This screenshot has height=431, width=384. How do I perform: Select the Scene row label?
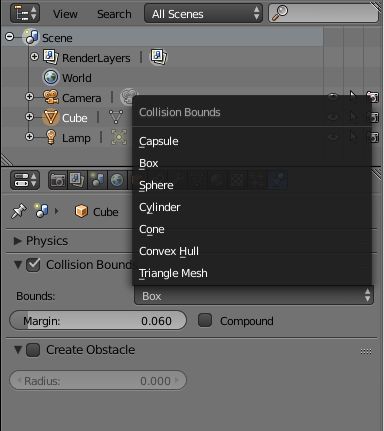[x=57, y=38]
